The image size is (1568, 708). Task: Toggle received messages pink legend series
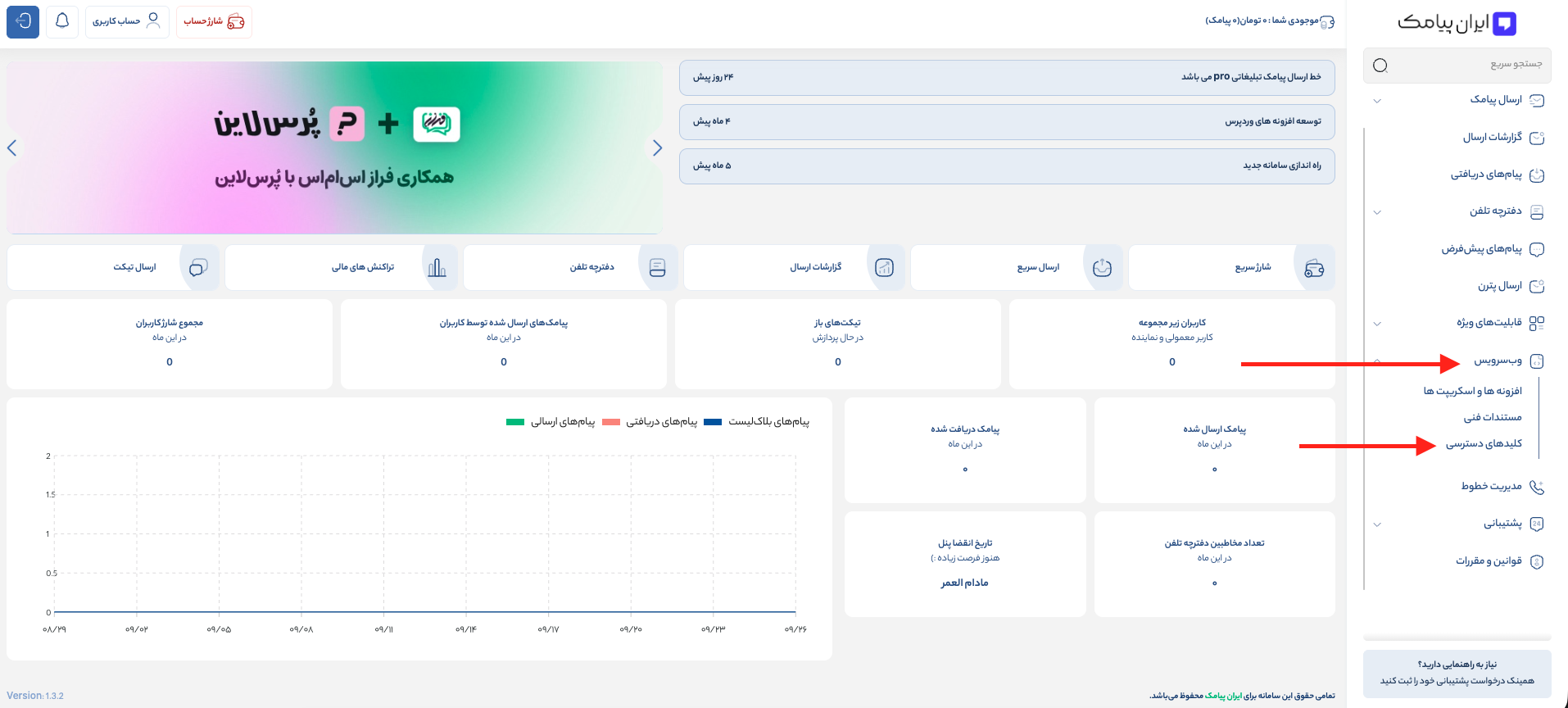click(x=611, y=422)
